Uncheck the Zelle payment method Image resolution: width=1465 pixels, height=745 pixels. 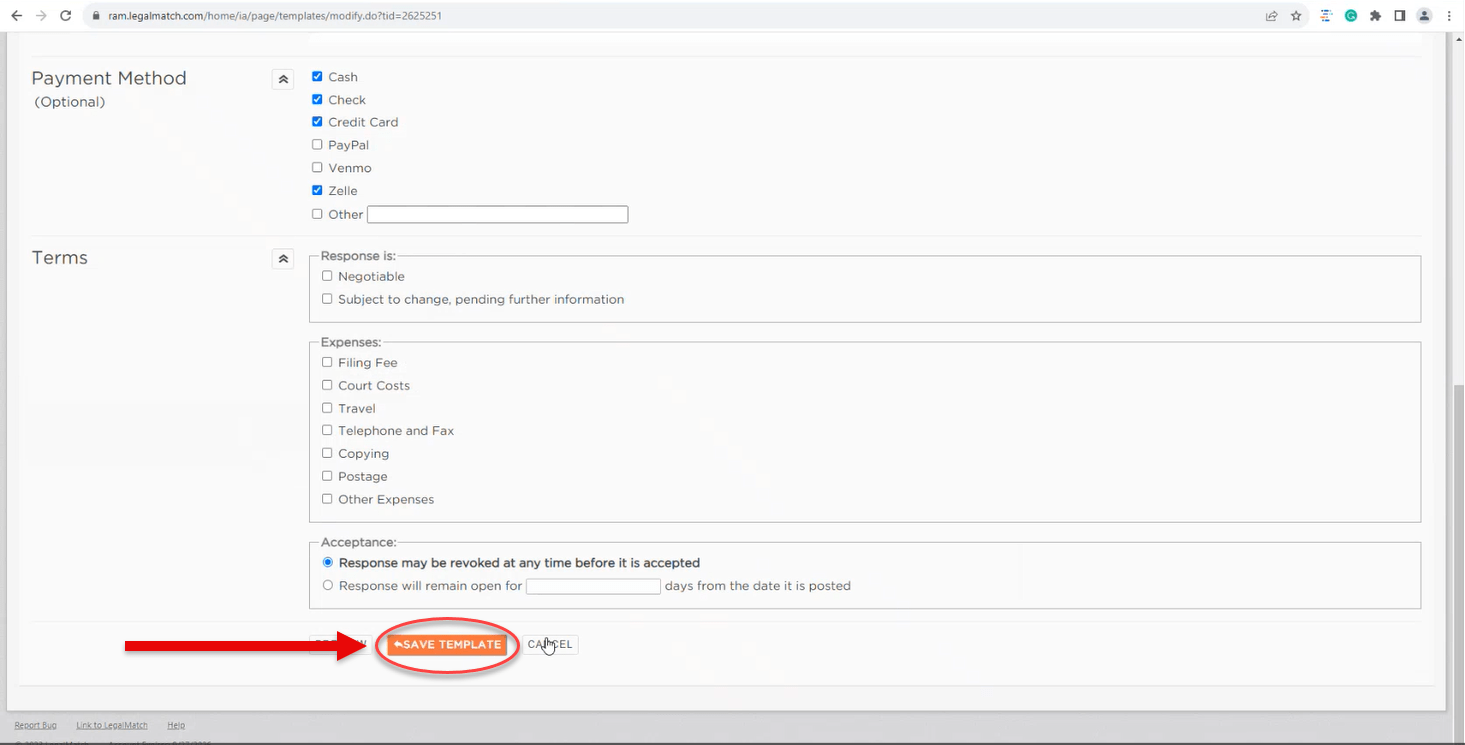317,190
